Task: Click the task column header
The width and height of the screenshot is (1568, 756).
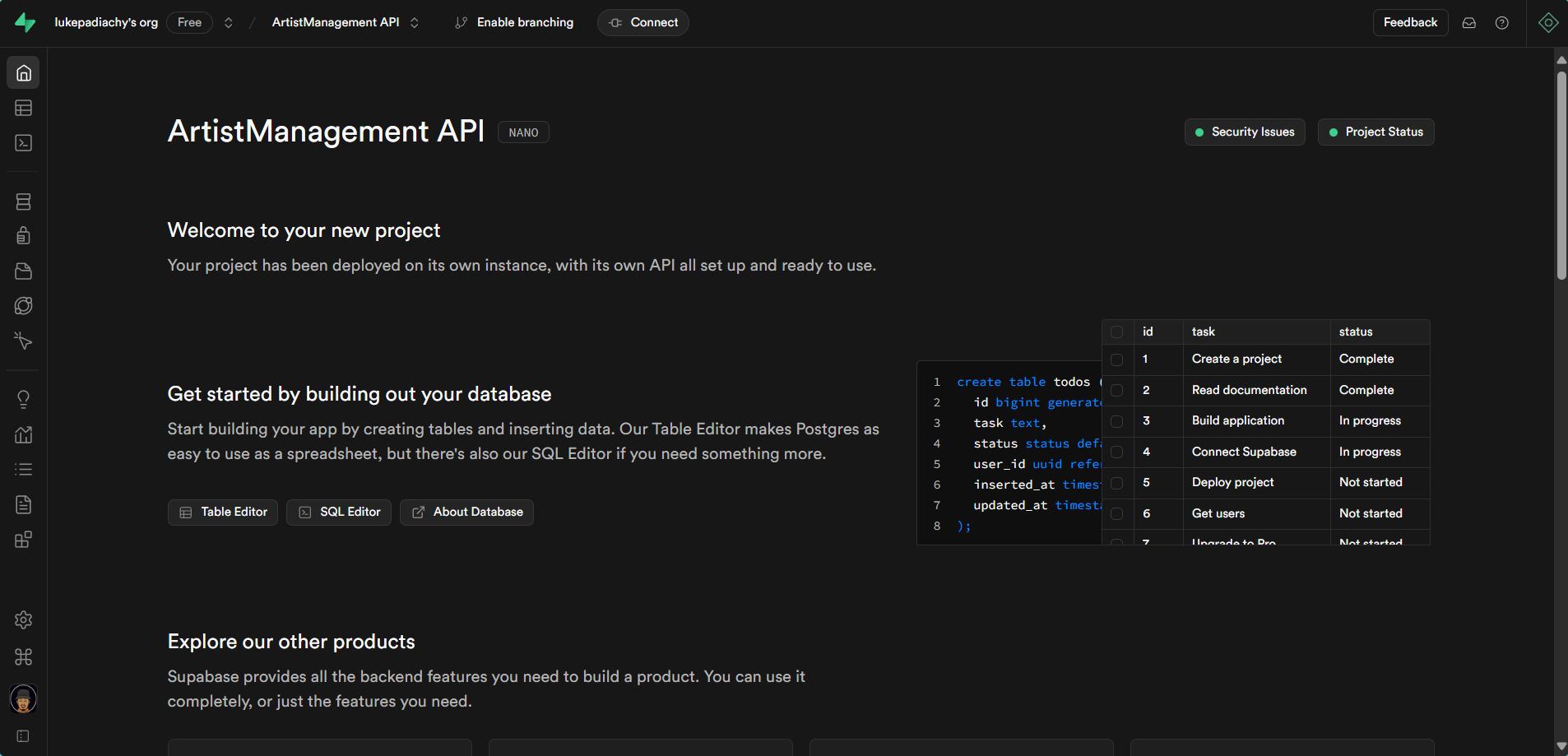Action: point(1257,332)
